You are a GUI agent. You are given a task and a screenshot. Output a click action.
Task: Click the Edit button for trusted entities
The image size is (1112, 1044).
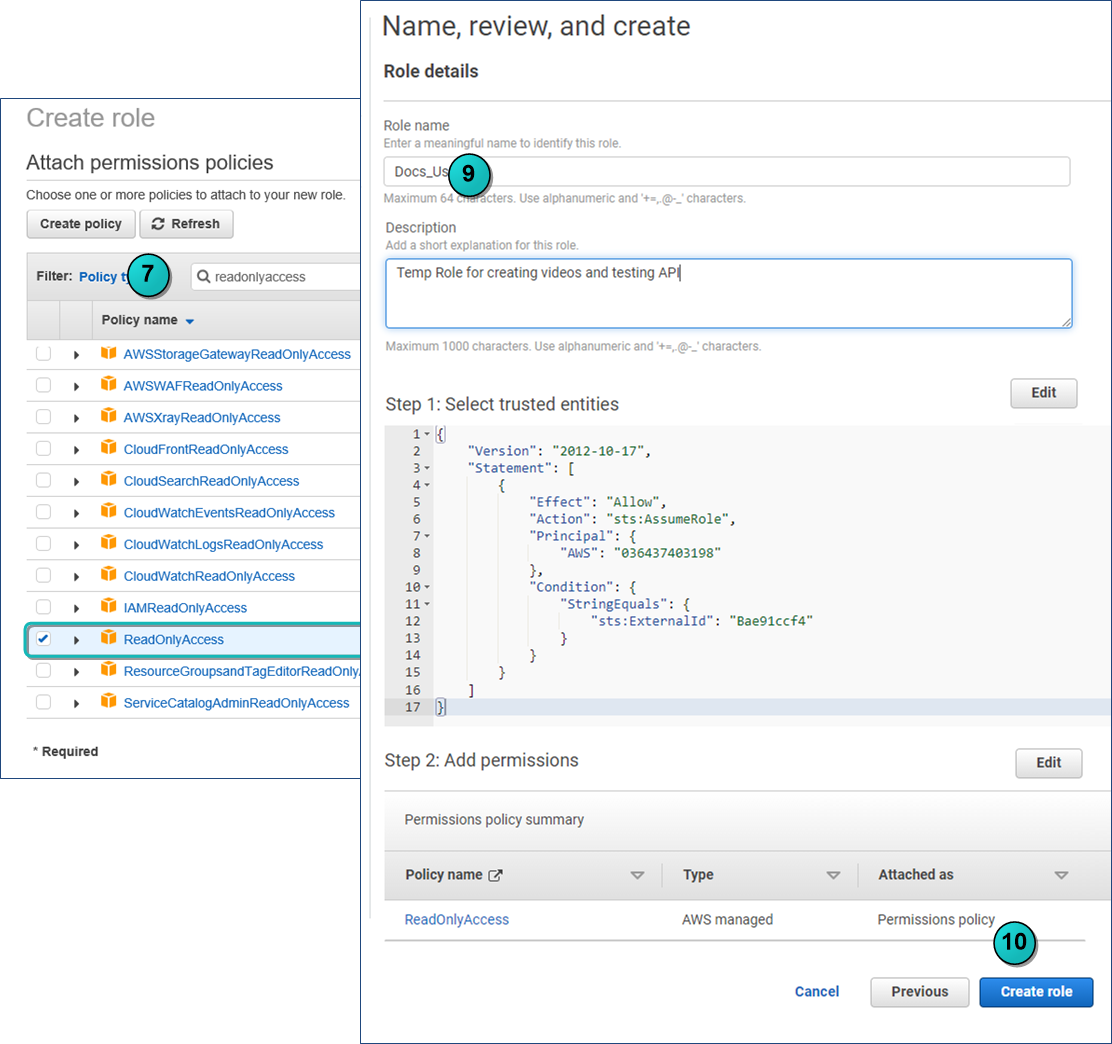coord(1043,393)
